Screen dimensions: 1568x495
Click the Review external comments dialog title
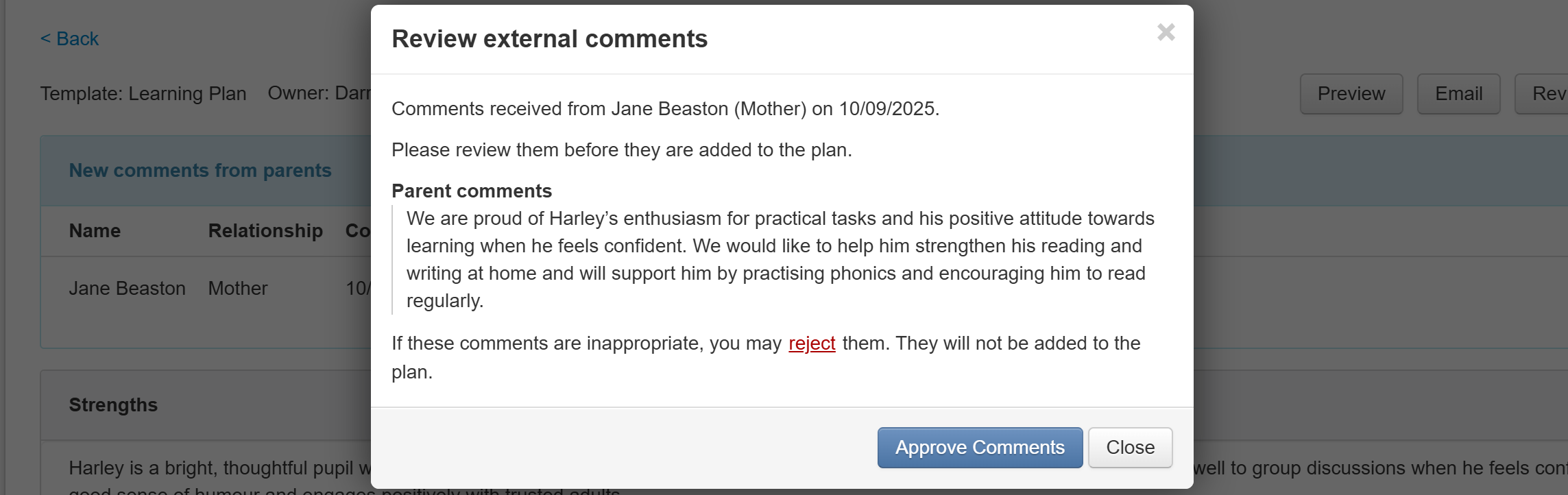(x=549, y=39)
